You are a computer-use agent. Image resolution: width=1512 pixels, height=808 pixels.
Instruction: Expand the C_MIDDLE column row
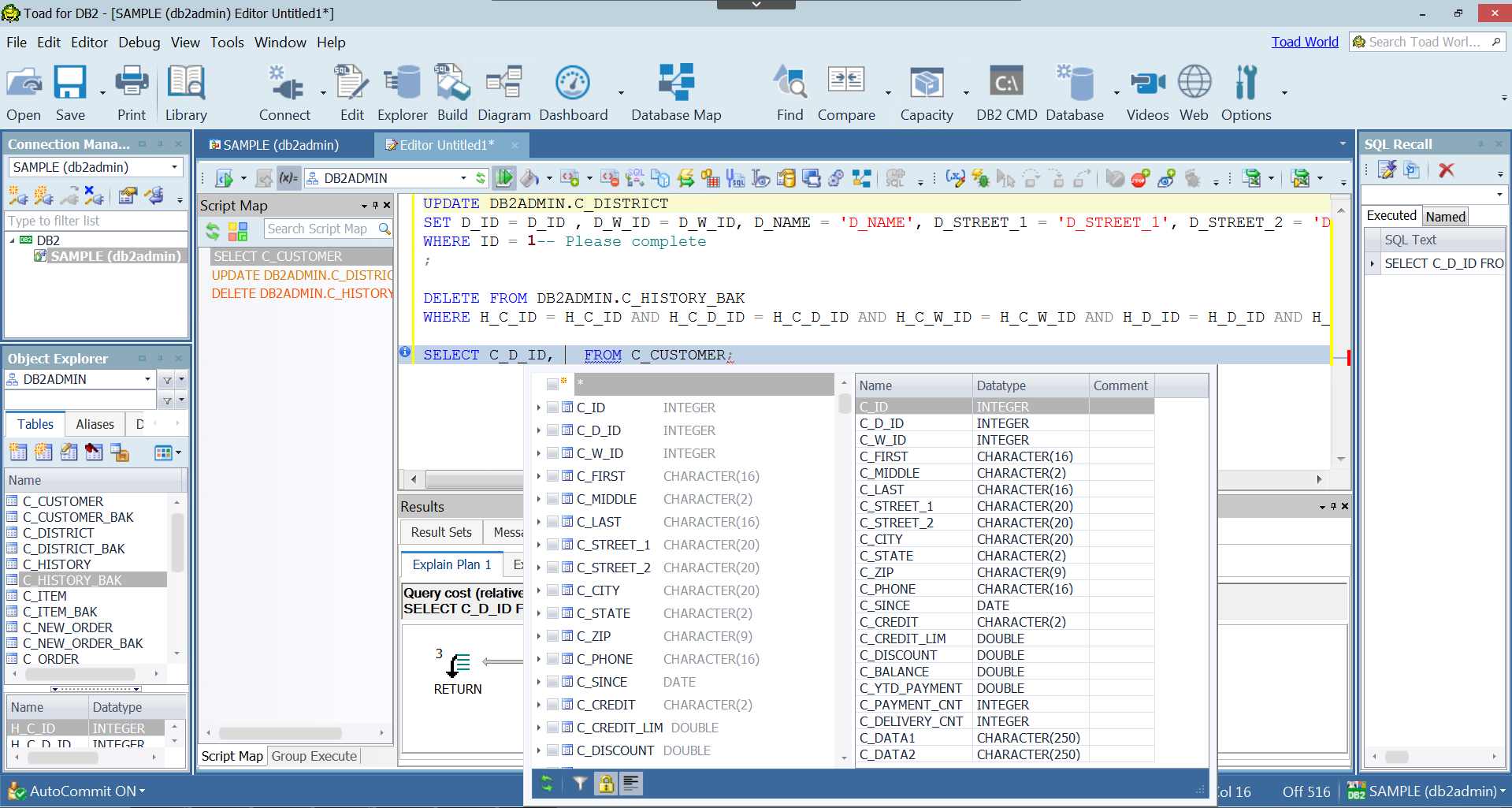coord(539,499)
